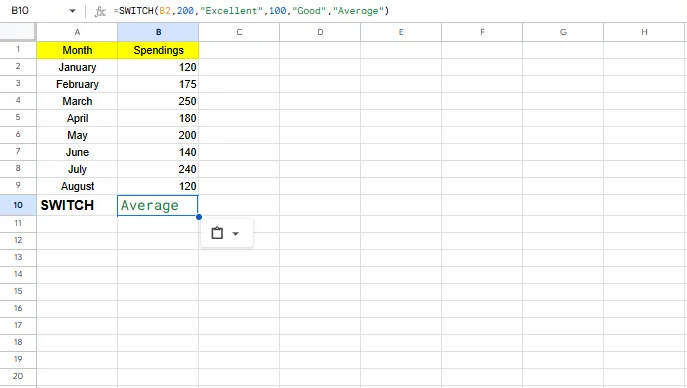Select column E header
The width and height of the screenshot is (687, 388).
401,32
